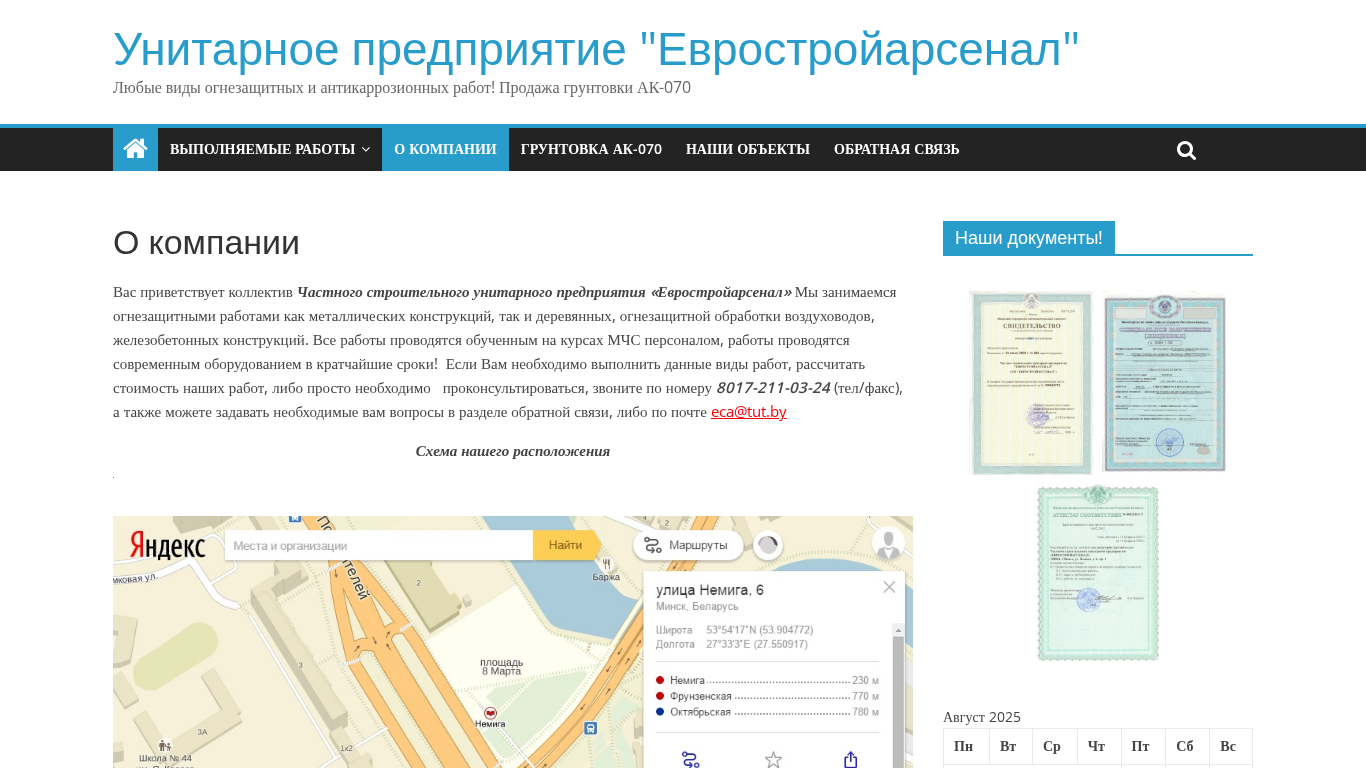Bookmark the place with the star icon
Image resolution: width=1366 pixels, height=768 pixels.
click(x=773, y=760)
